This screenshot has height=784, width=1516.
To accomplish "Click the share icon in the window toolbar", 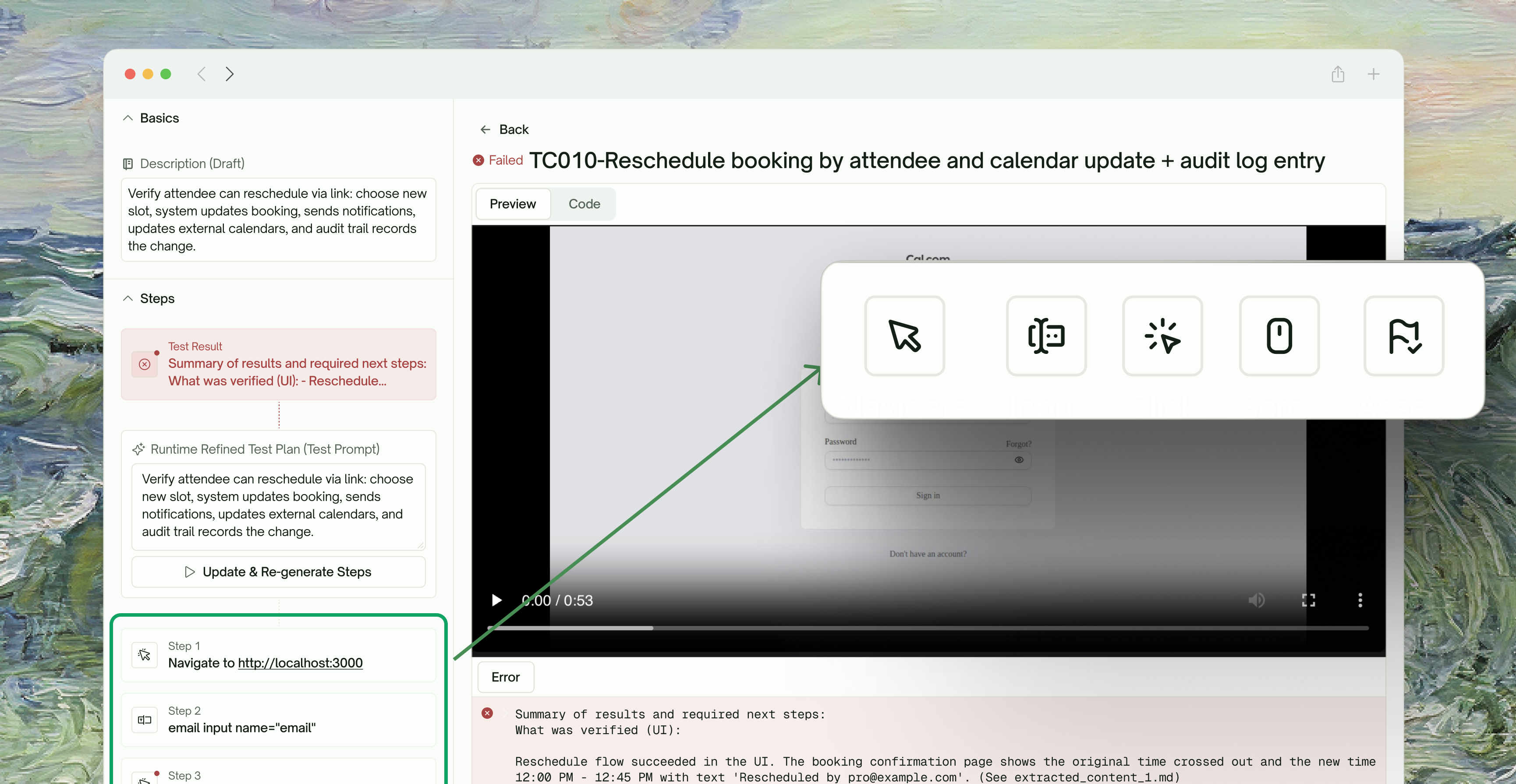I will coord(1338,74).
